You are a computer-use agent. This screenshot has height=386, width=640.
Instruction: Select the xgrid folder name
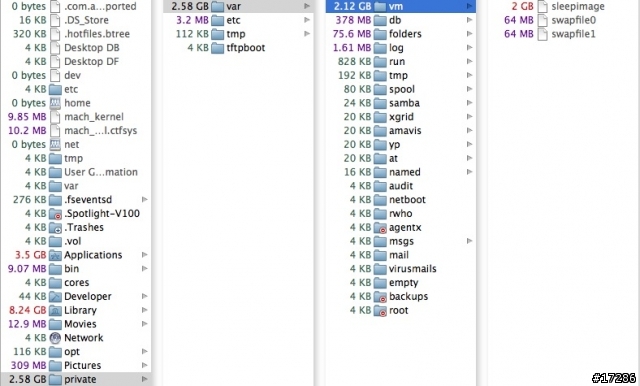click(401, 117)
